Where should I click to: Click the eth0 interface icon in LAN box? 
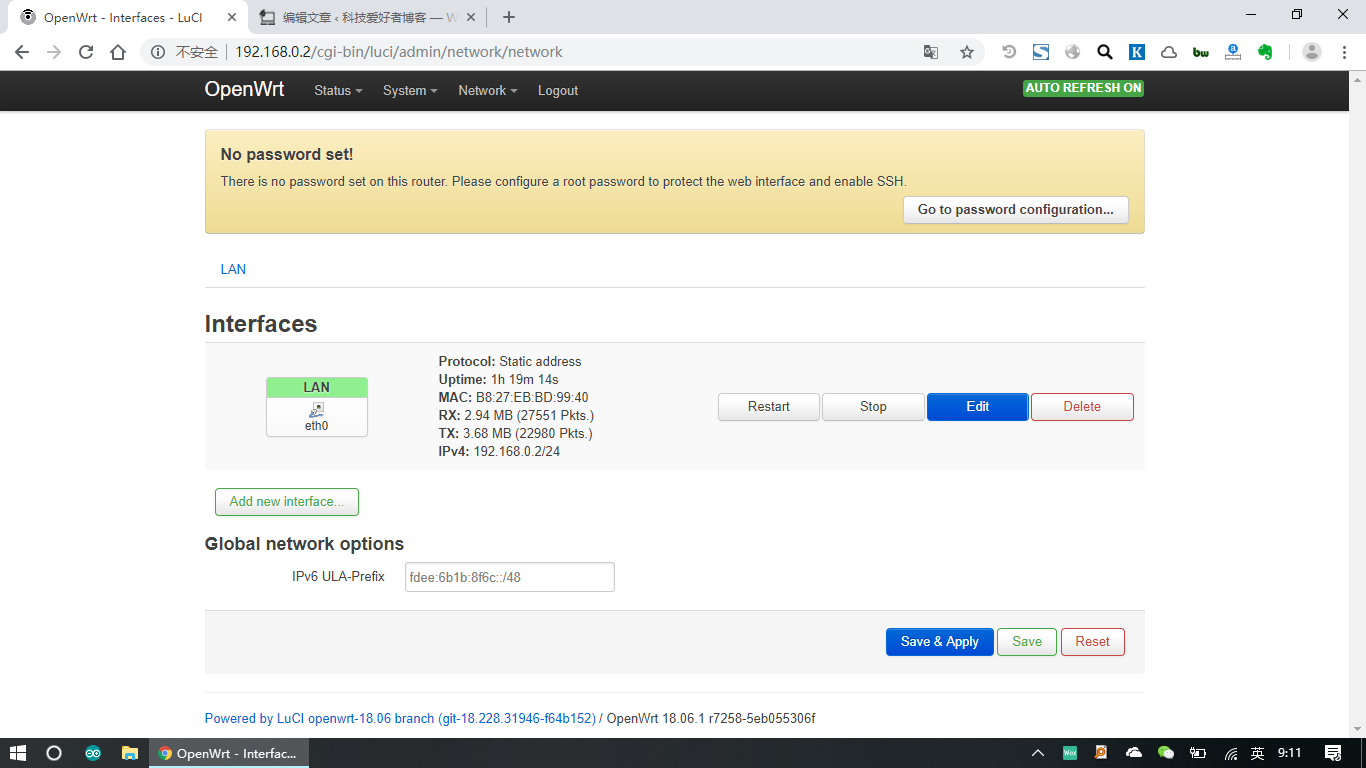[317, 410]
